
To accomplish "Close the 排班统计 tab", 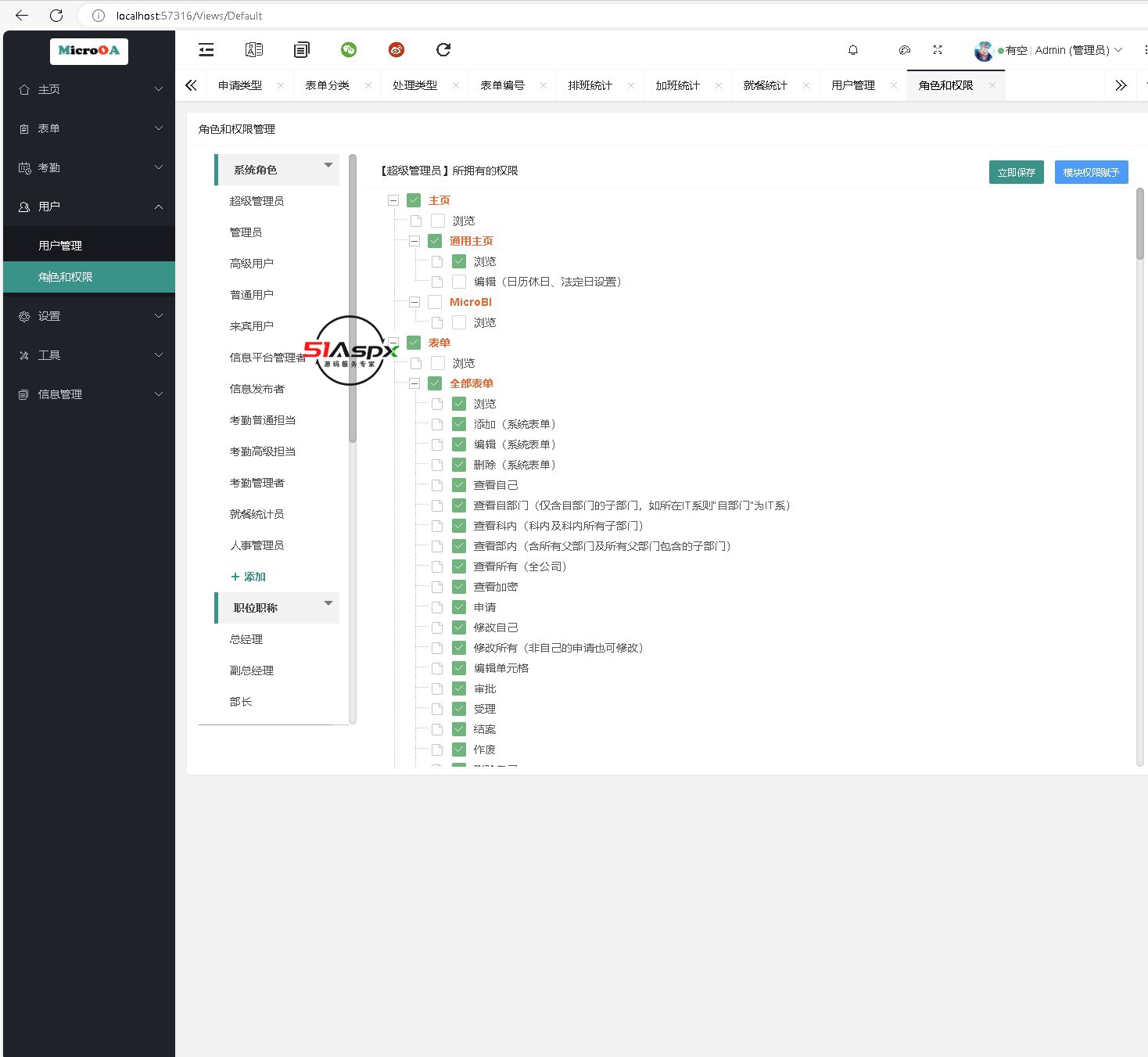I will tap(631, 85).
